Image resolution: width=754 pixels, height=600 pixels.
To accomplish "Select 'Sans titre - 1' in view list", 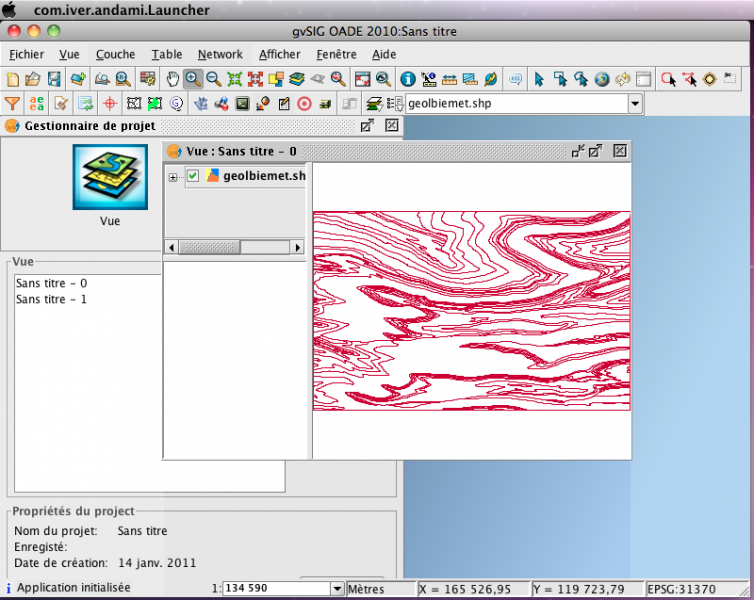I will [x=51, y=299].
